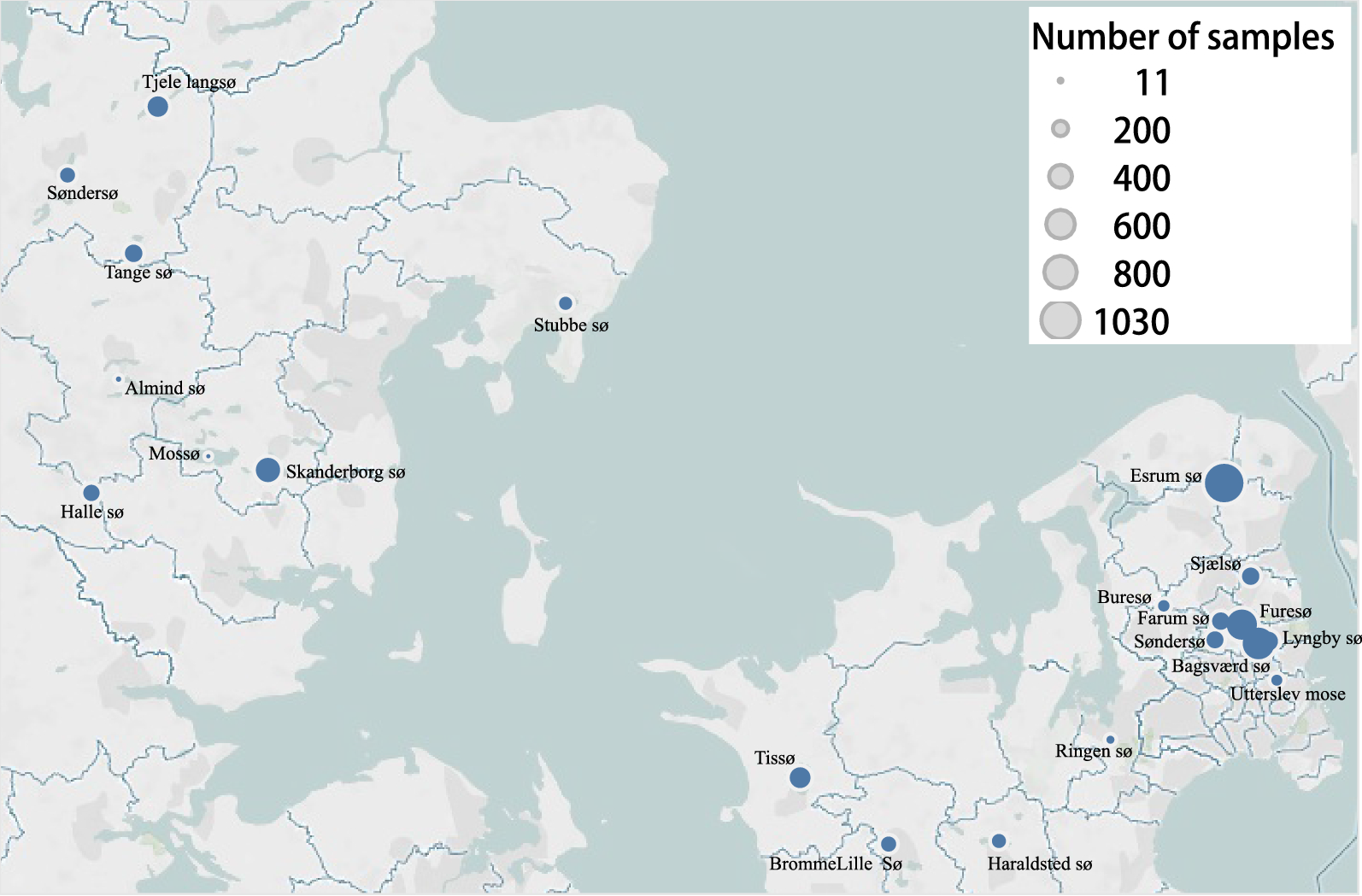Click the 'Farum sø' label text
Viewport: 1362px width, 896px height.
click(x=1173, y=618)
